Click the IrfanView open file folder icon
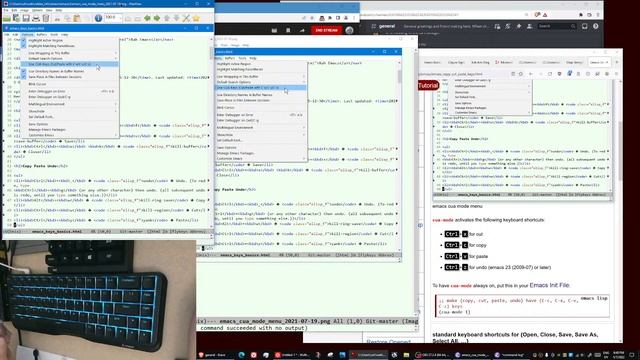 pyautogui.click(x=7, y=18)
